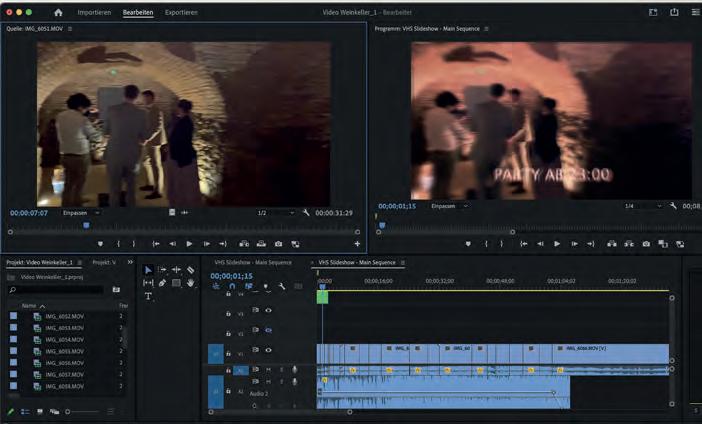This screenshot has height=424, width=702.
Task: Export frame with Program monitor camera icon
Action: pyautogui.click(x=646, y=244)
